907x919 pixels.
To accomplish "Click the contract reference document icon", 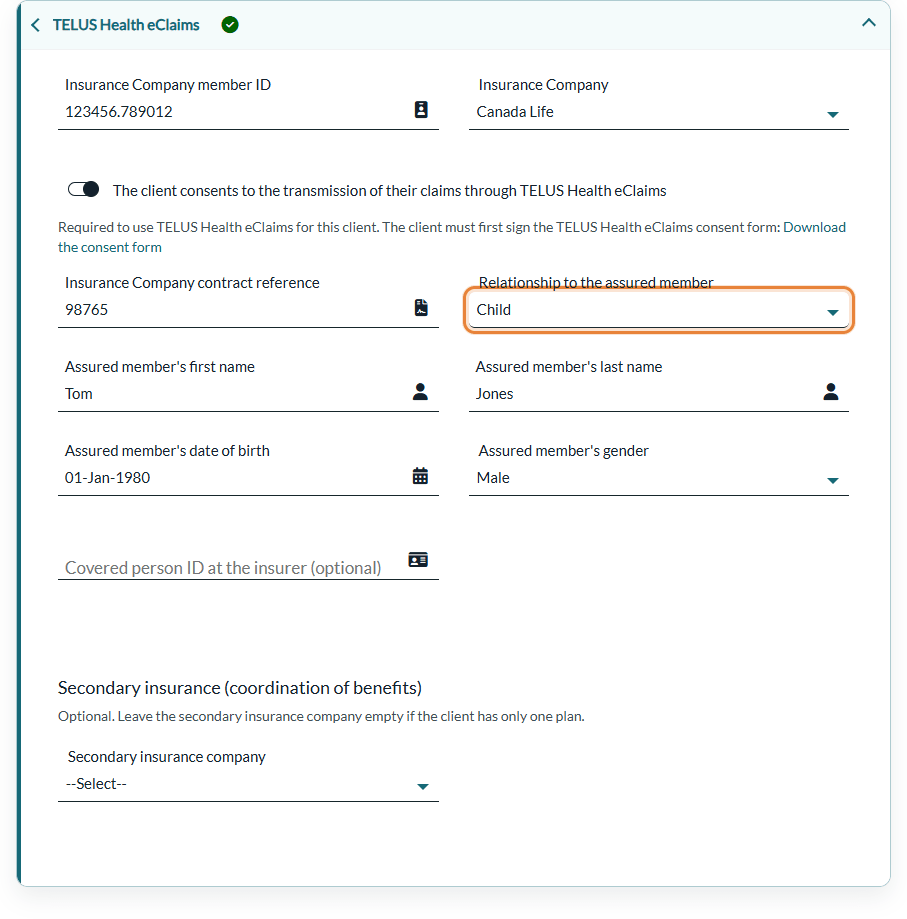I will tap(421, 308).
